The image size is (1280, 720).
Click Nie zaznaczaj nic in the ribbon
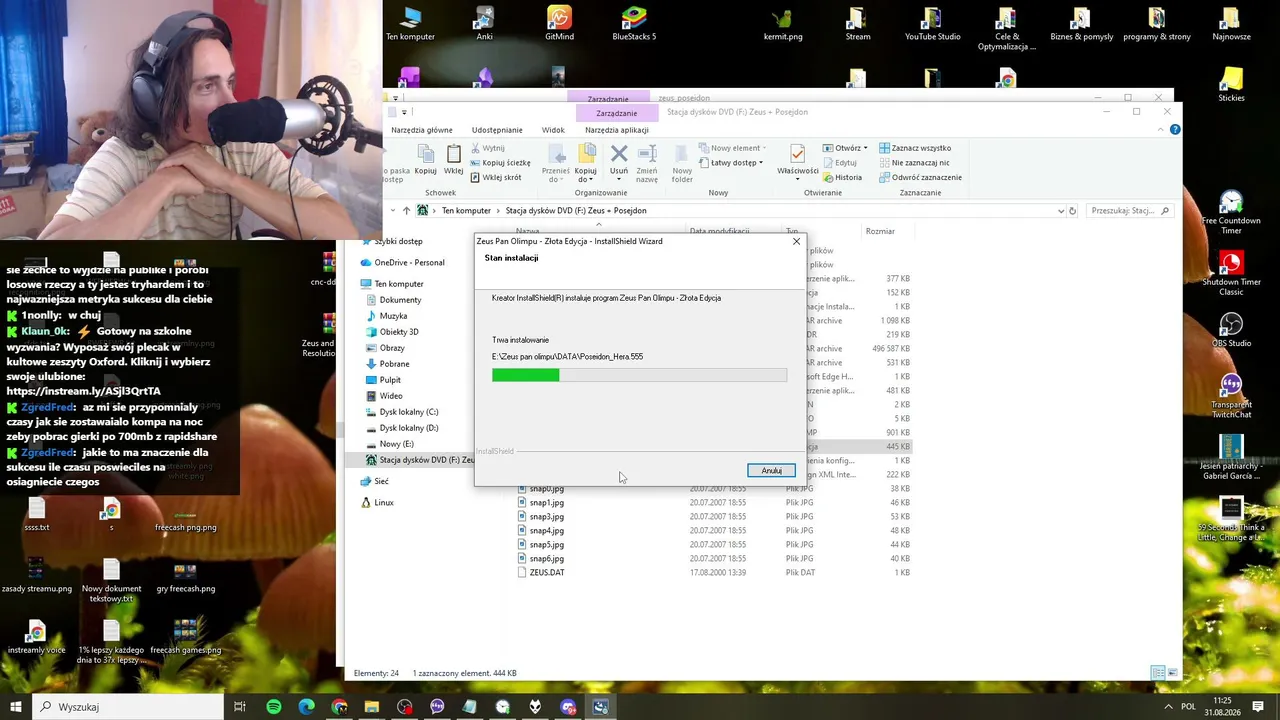pyautogui.click(x=915, y=163)
